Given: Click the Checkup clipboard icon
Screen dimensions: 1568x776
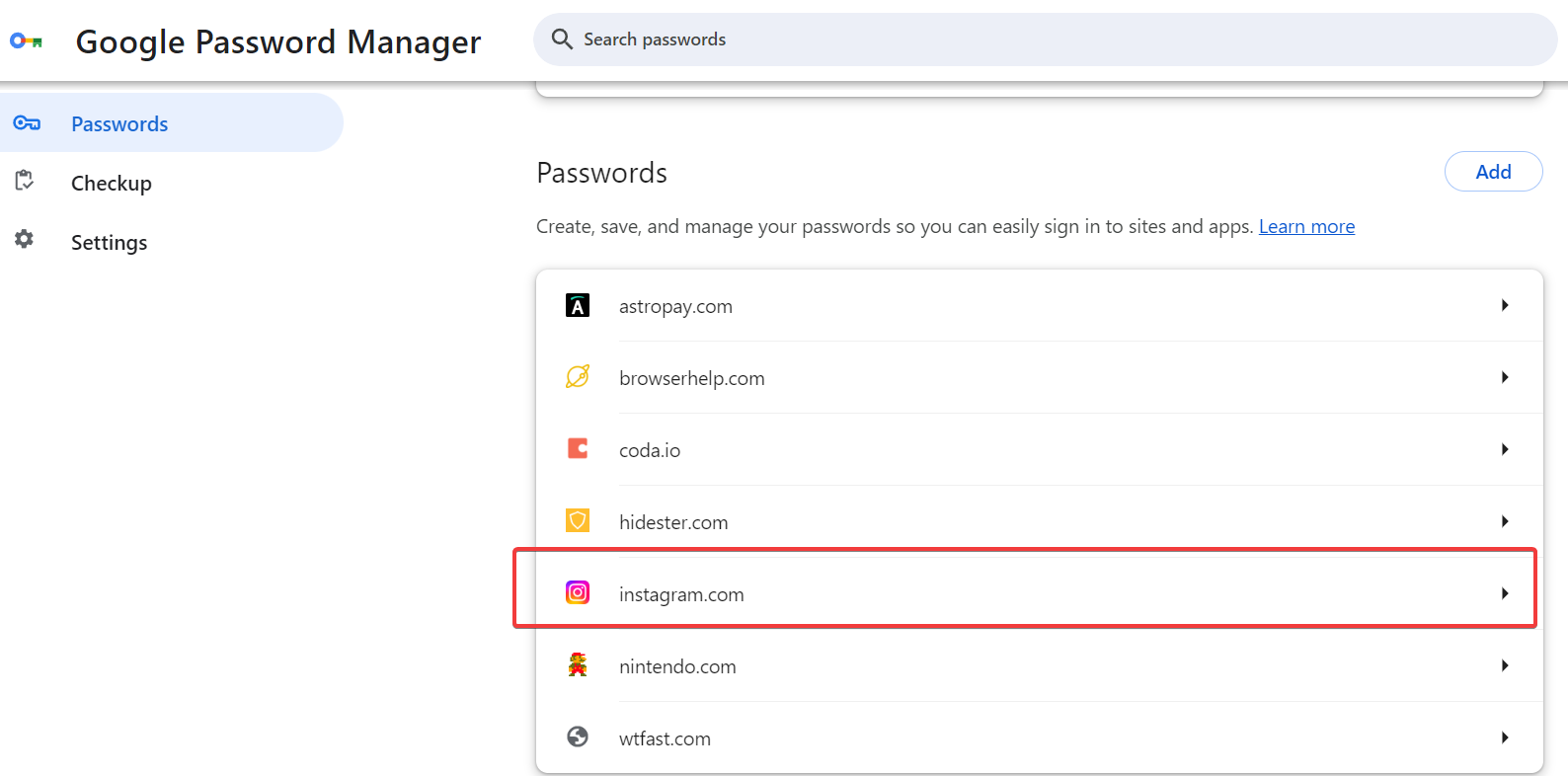Looking at the screenshot, I should coord(25,181).
